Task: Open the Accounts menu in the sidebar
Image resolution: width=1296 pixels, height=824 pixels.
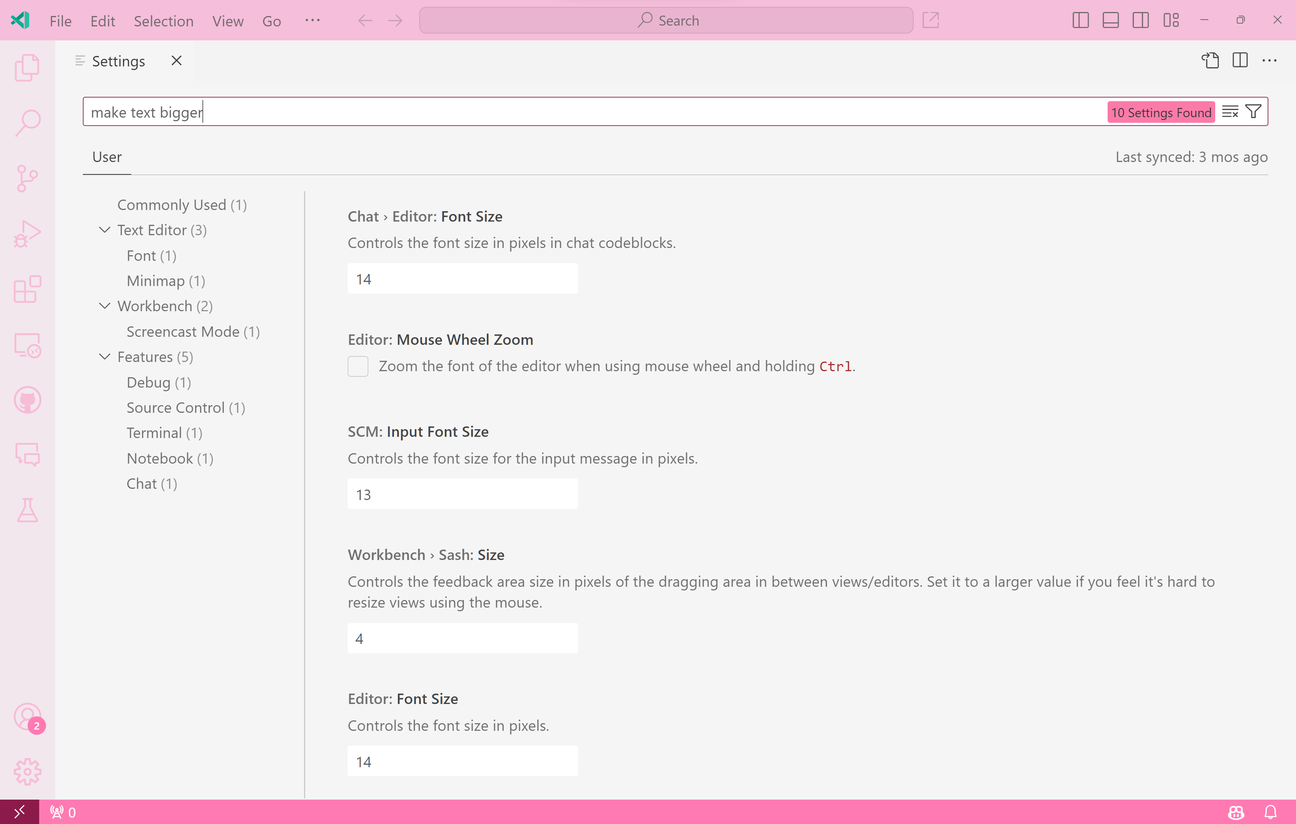Action: (27, 718)
